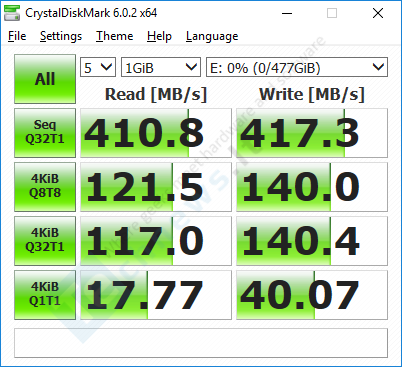Click the Seq read result 410.8
This screenshot has height=367, width=402.
click(156, 133)
